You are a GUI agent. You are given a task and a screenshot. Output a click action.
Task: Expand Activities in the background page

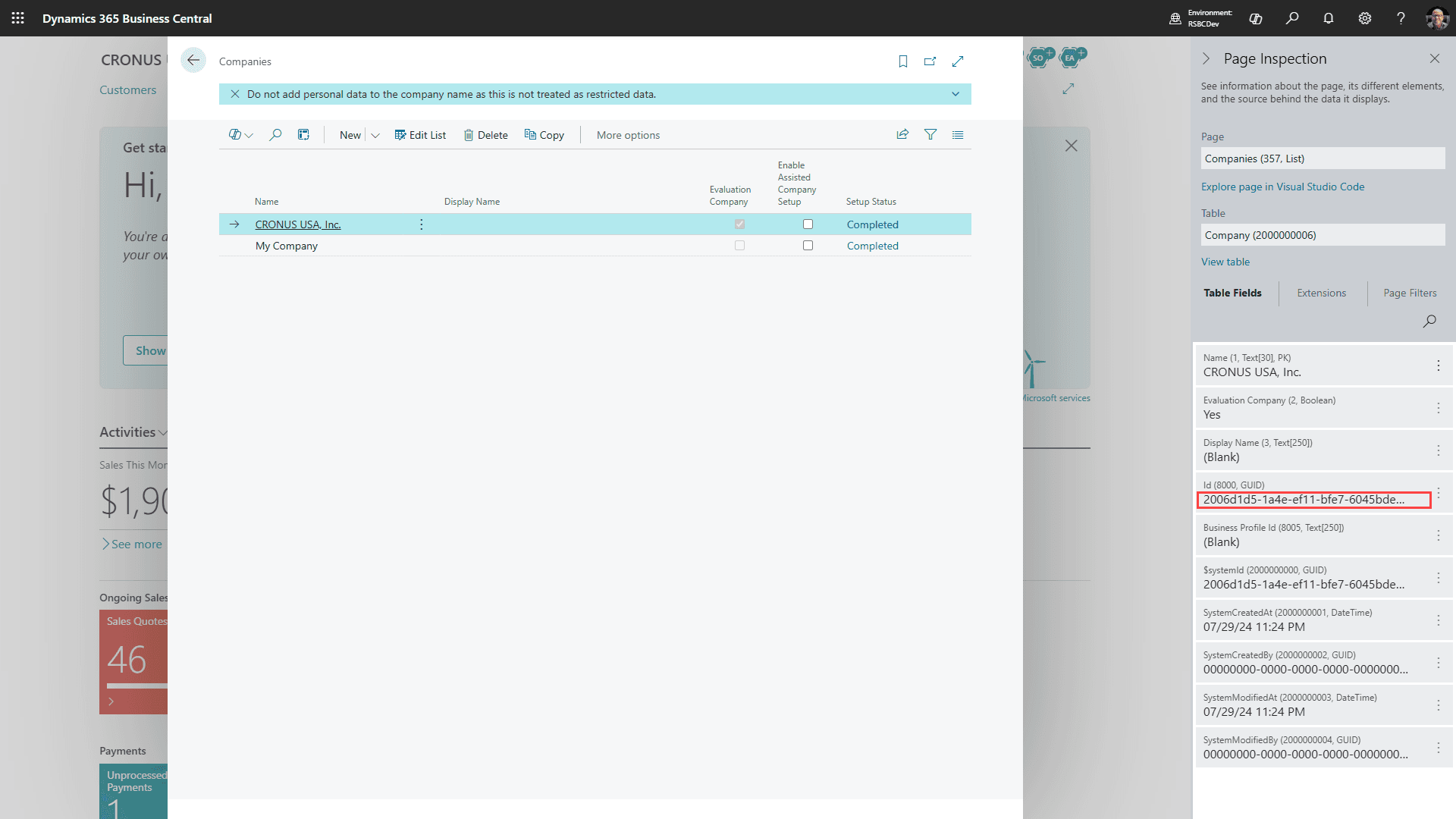click(133, 432)
